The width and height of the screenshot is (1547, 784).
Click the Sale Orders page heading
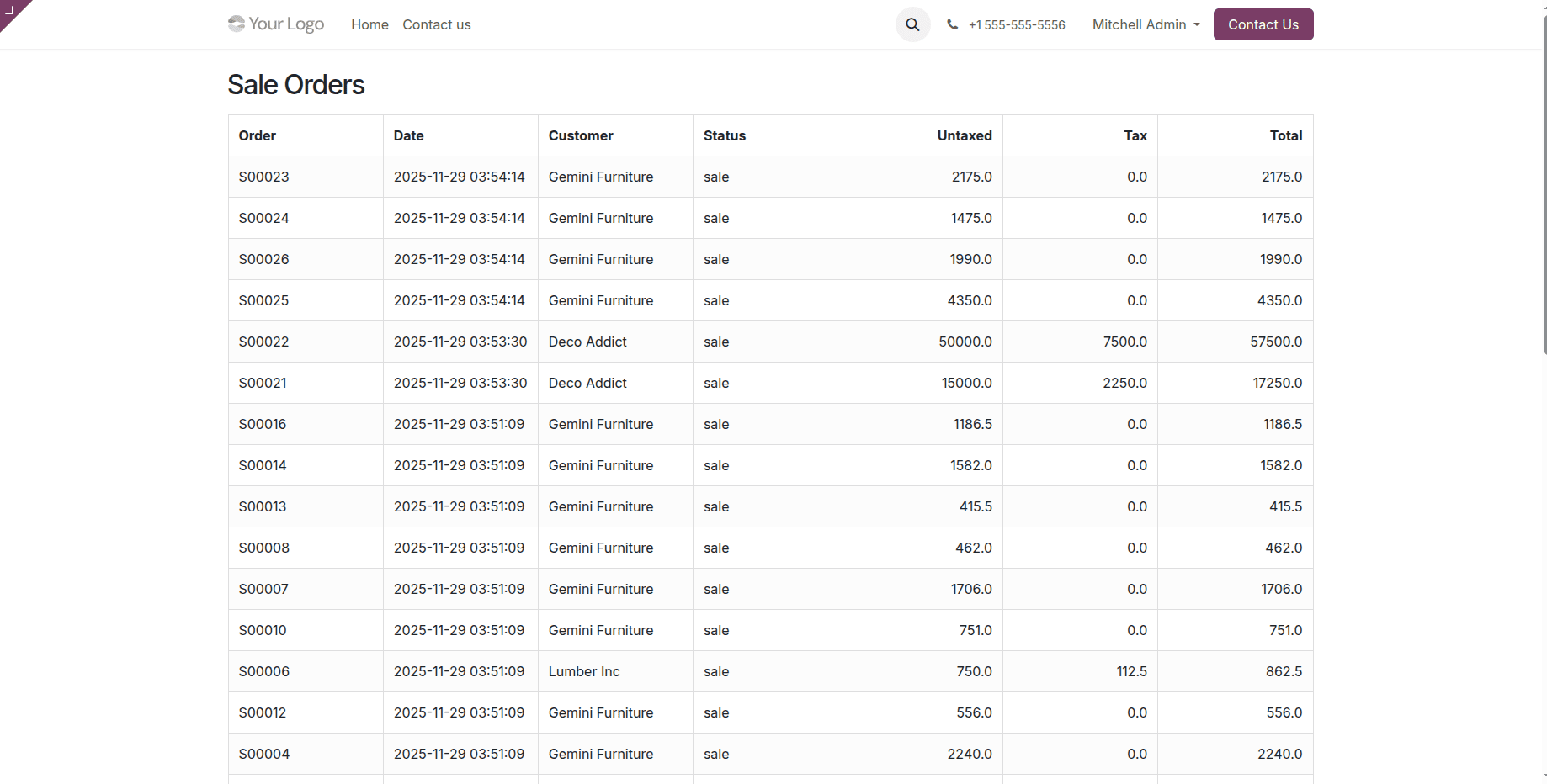click(x=295, y=84)
